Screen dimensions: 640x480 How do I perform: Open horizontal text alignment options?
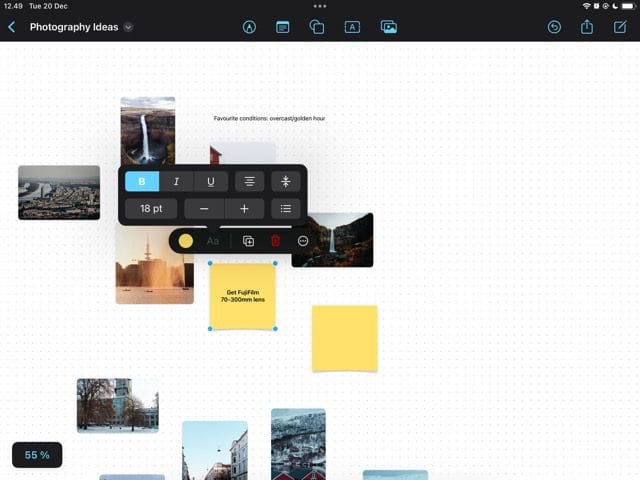(250, 181)
